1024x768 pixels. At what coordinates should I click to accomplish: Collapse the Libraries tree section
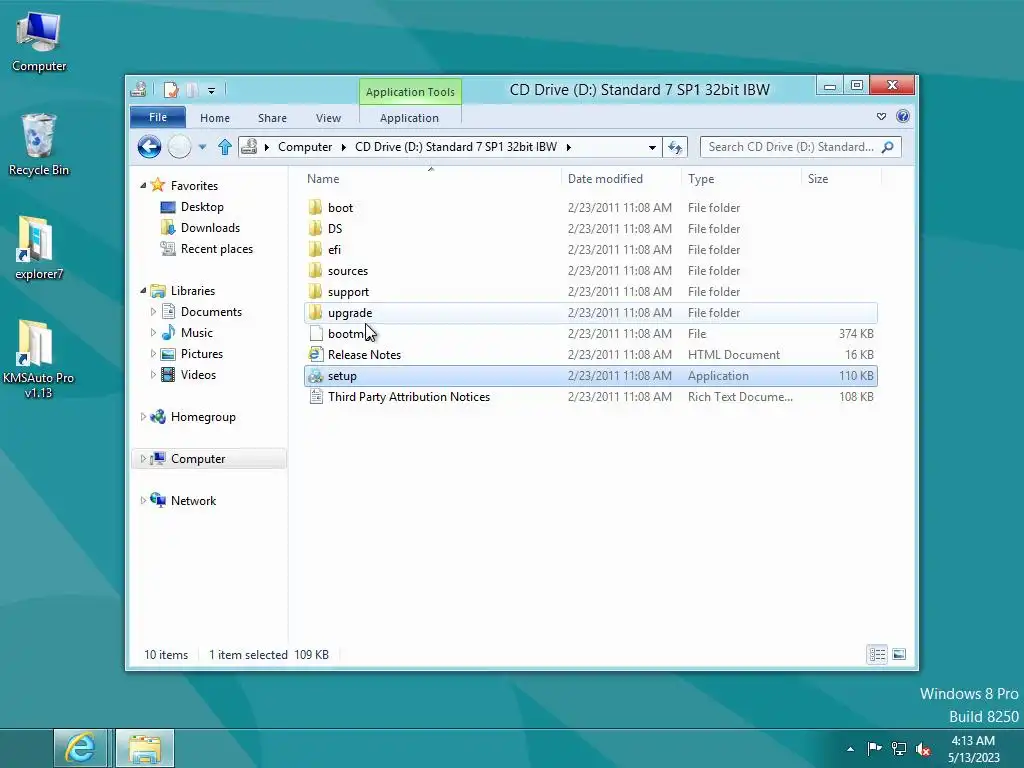pos(143,291)
